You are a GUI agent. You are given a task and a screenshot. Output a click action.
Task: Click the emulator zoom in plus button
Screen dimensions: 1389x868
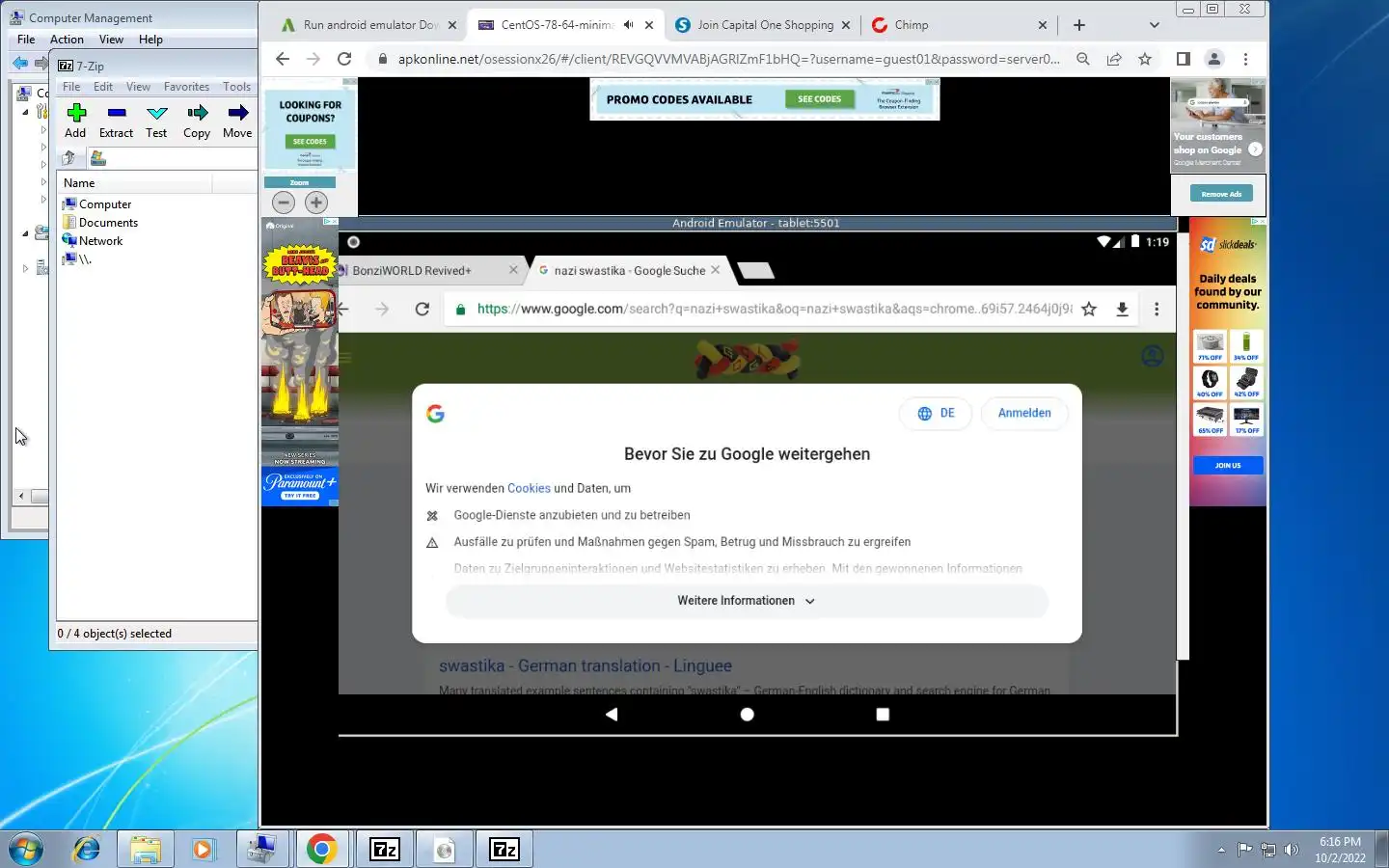pos(315,203)
